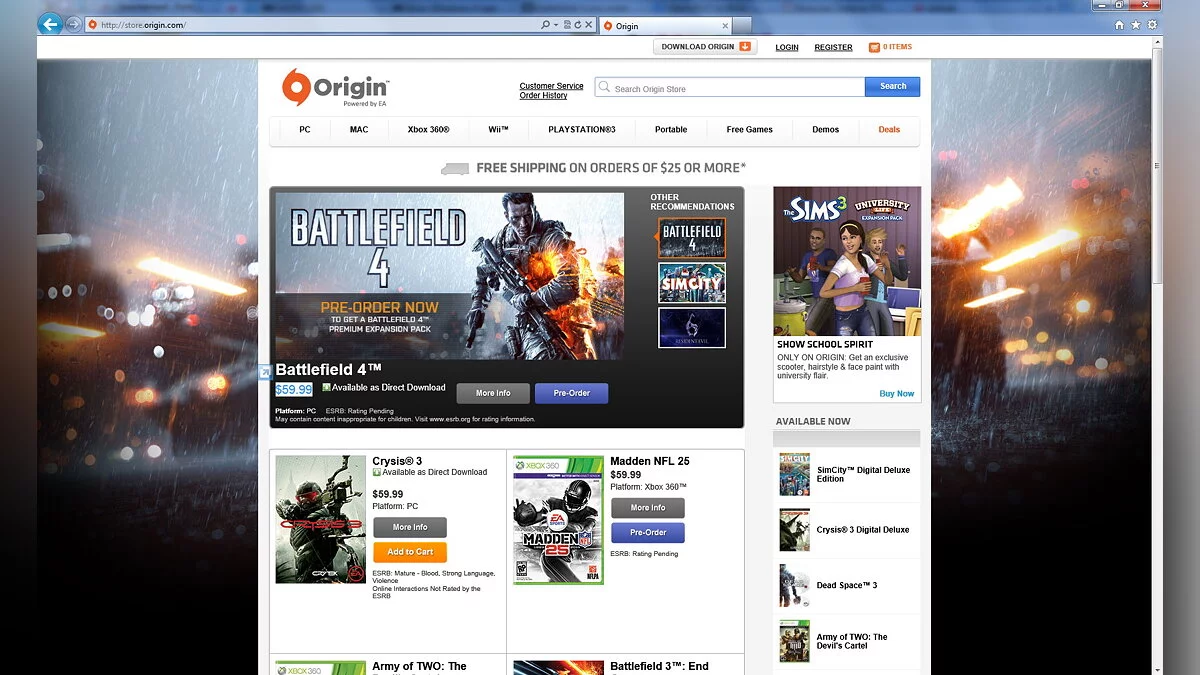Open the Order History link
Image resolution: width=1200 pixels, height=675 pixels.
pyautogui.click(x=543, y=96)
